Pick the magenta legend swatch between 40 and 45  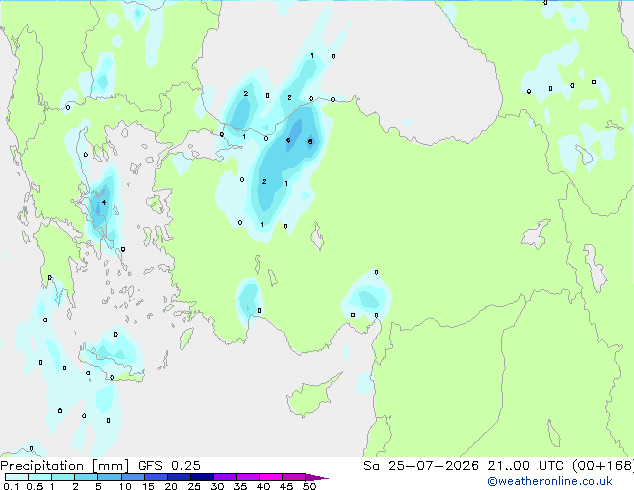[x=271, y=477]
